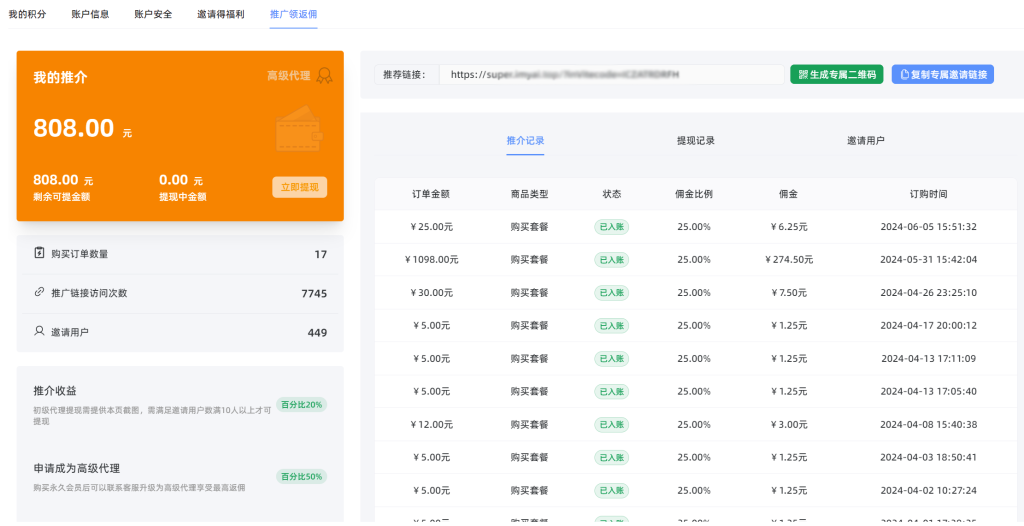
Task: Click the ¥3.00元 commission cell
Action: 789,424
